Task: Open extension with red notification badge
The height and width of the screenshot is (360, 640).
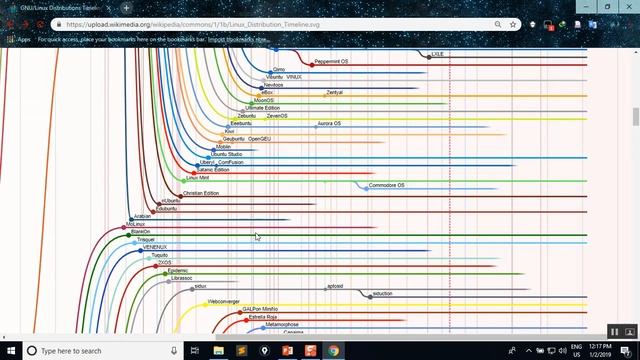Action: [x=549, y=25]
